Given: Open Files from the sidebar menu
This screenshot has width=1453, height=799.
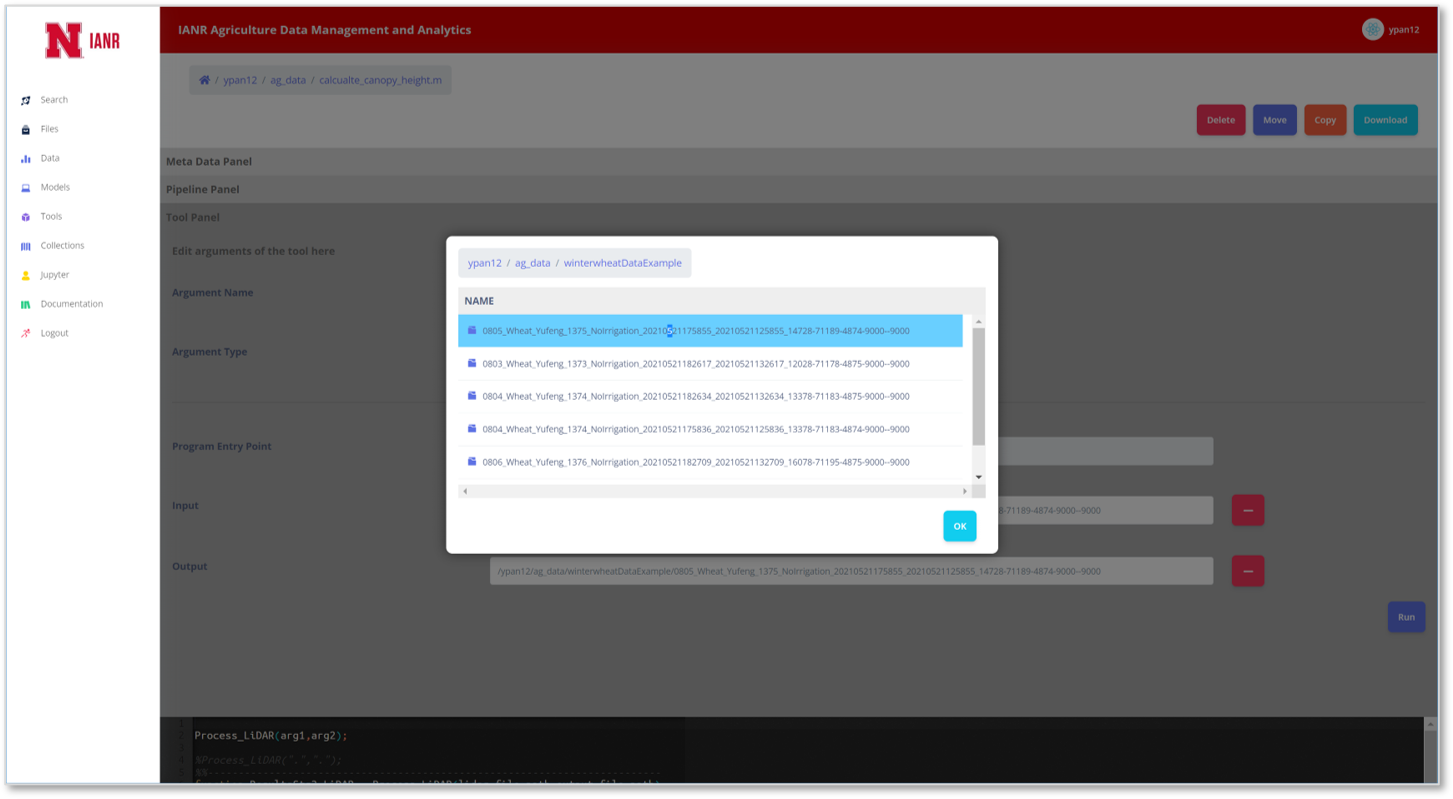Looking at the screenshot, I should point(49,129).
